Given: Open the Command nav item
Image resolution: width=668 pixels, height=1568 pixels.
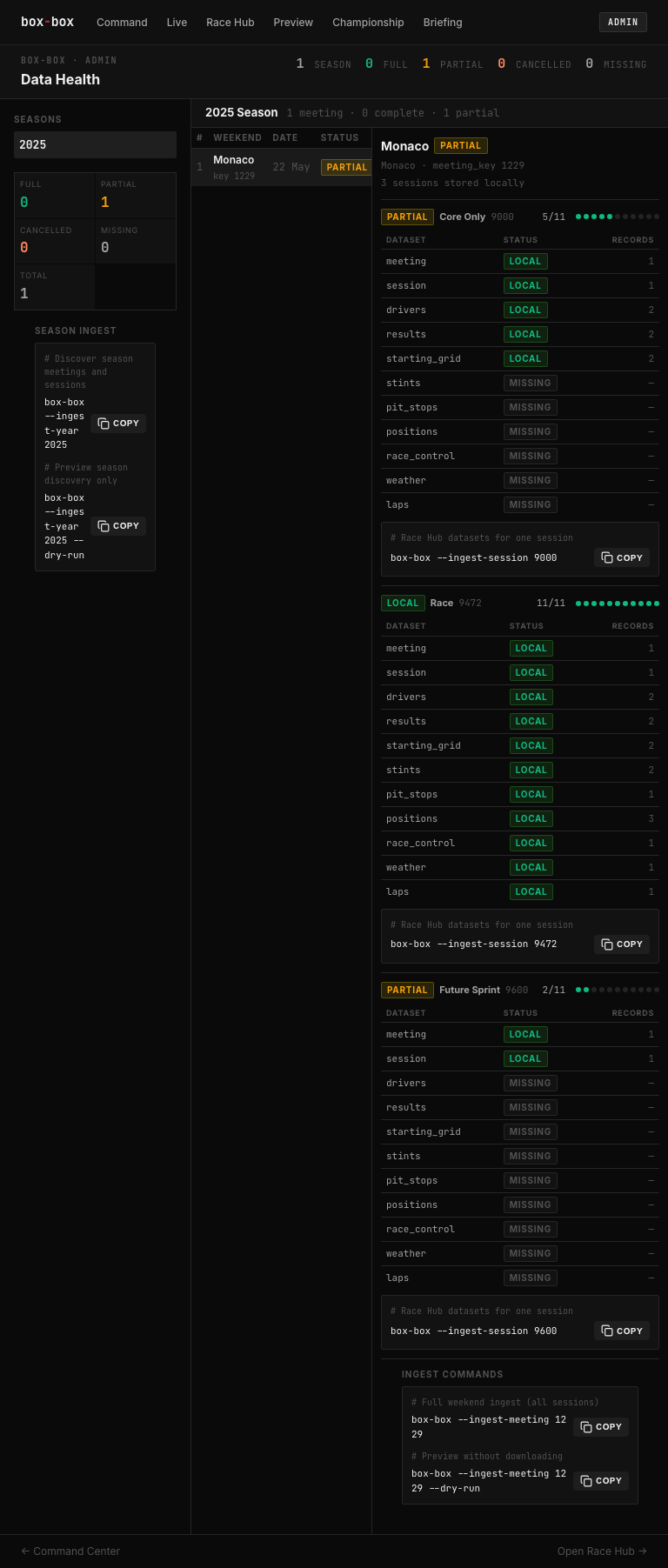Looking at the screenshot, I should point(122,23).
